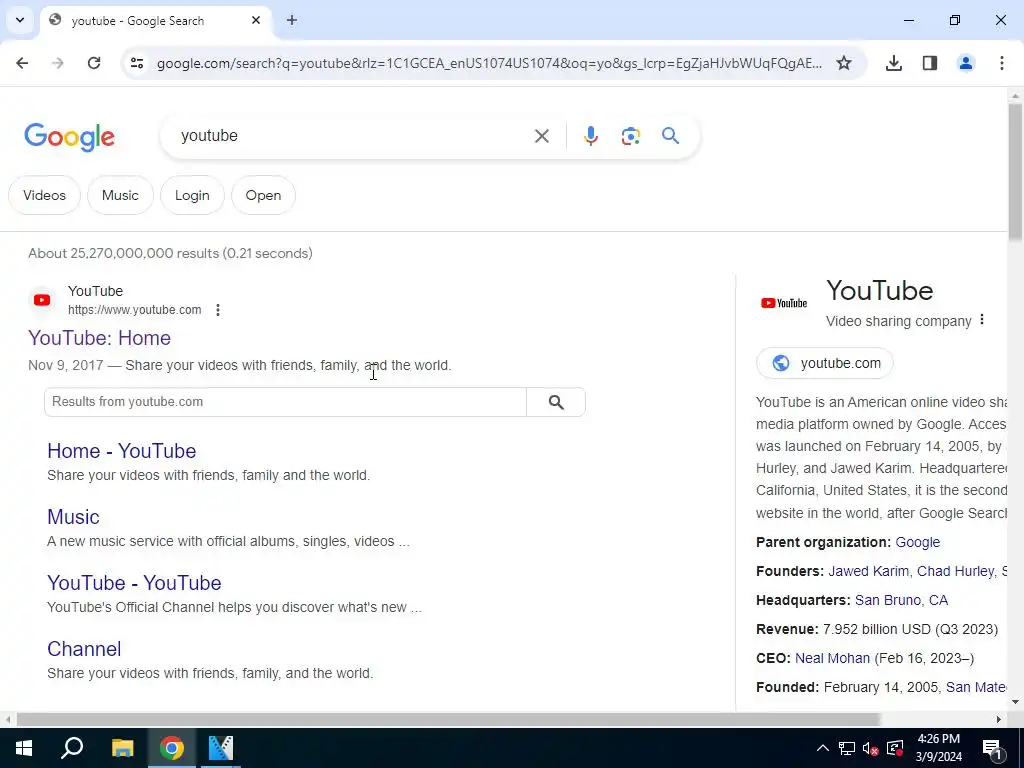Open knowledge panel more options dots

982,320
